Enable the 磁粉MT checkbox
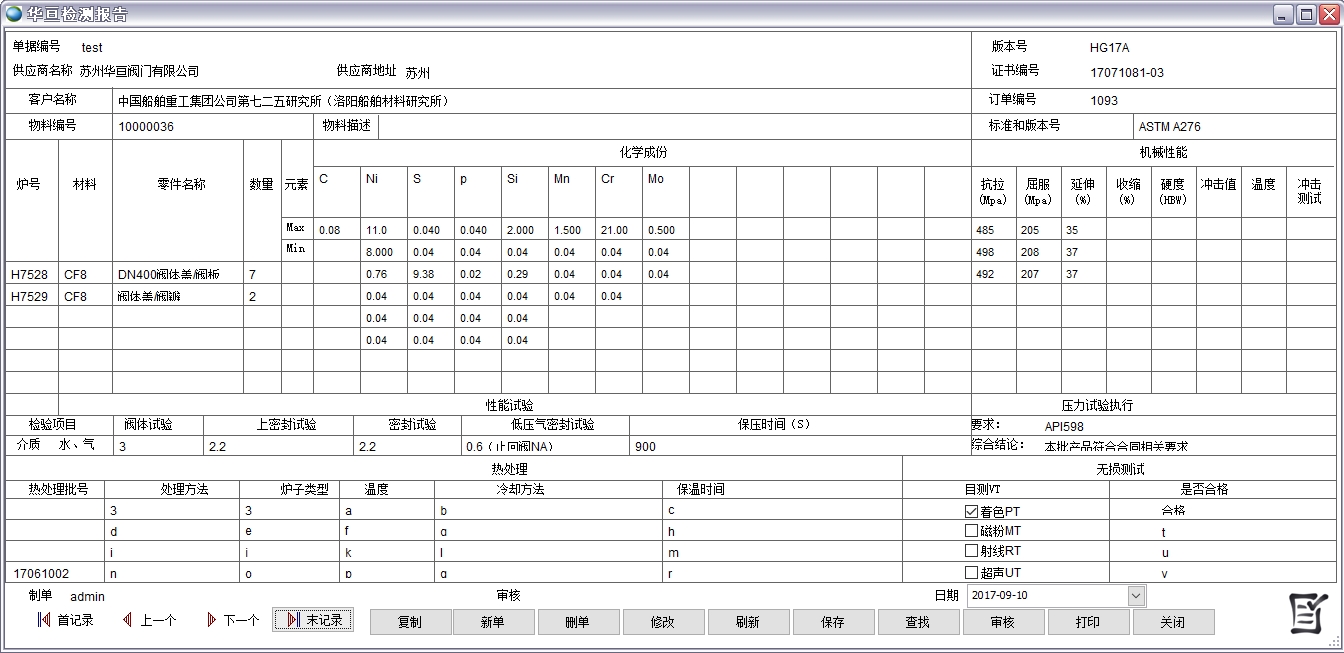Screen dimensions: 1344x653 (x=971, y=531)
